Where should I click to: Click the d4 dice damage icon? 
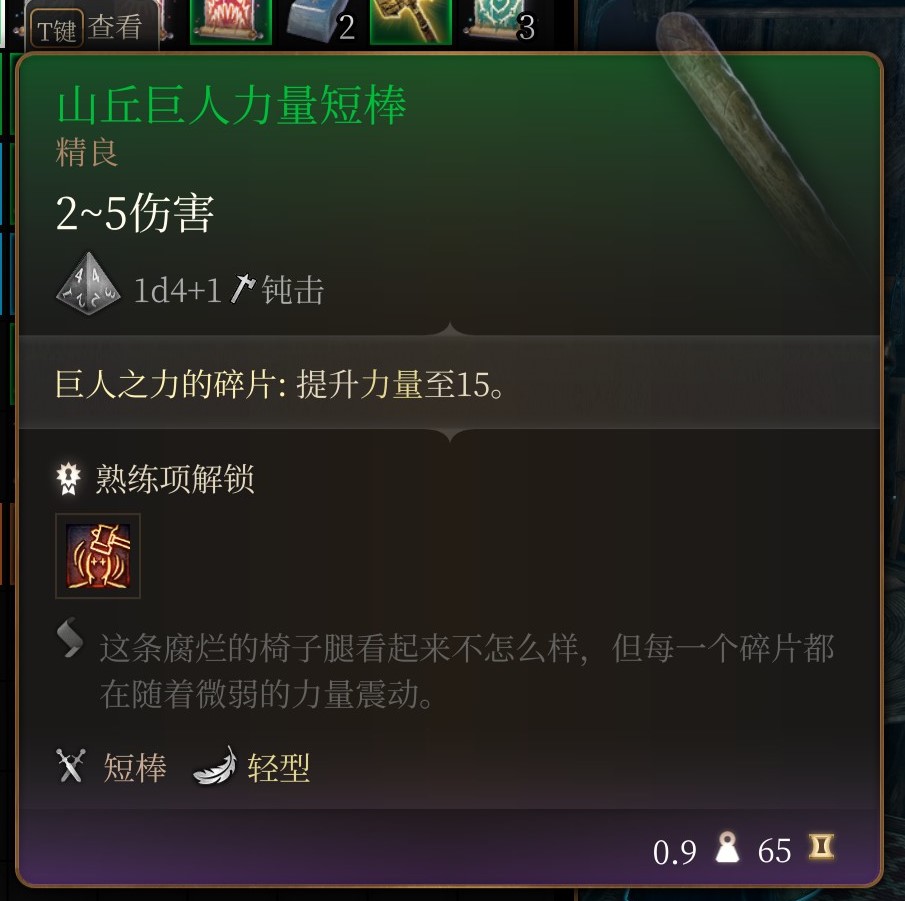[x=88, y=285]
